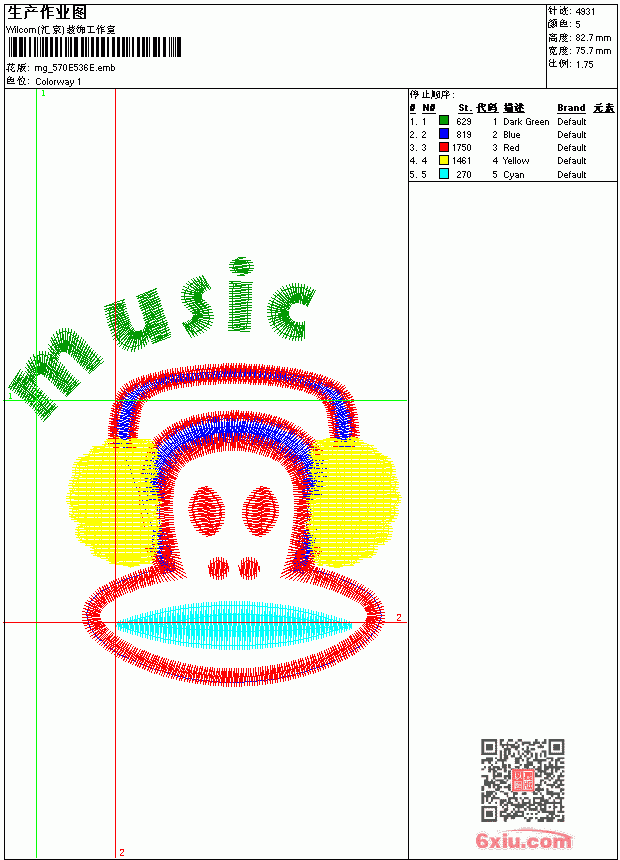Image resolution: width=620 pixels, height=860 pixels.
Task: Click the Colorway 1 label
Action: point(58,82)
